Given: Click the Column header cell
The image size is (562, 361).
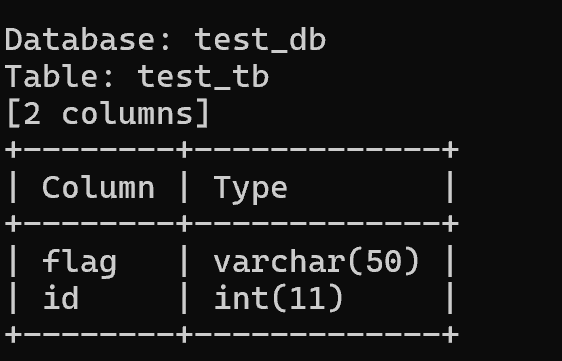Looking at the screenshot, I should (x=99, y=187).
